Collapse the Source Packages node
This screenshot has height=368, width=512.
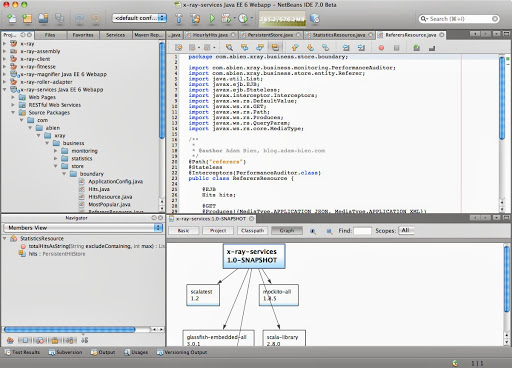click(x=13, y=113)
